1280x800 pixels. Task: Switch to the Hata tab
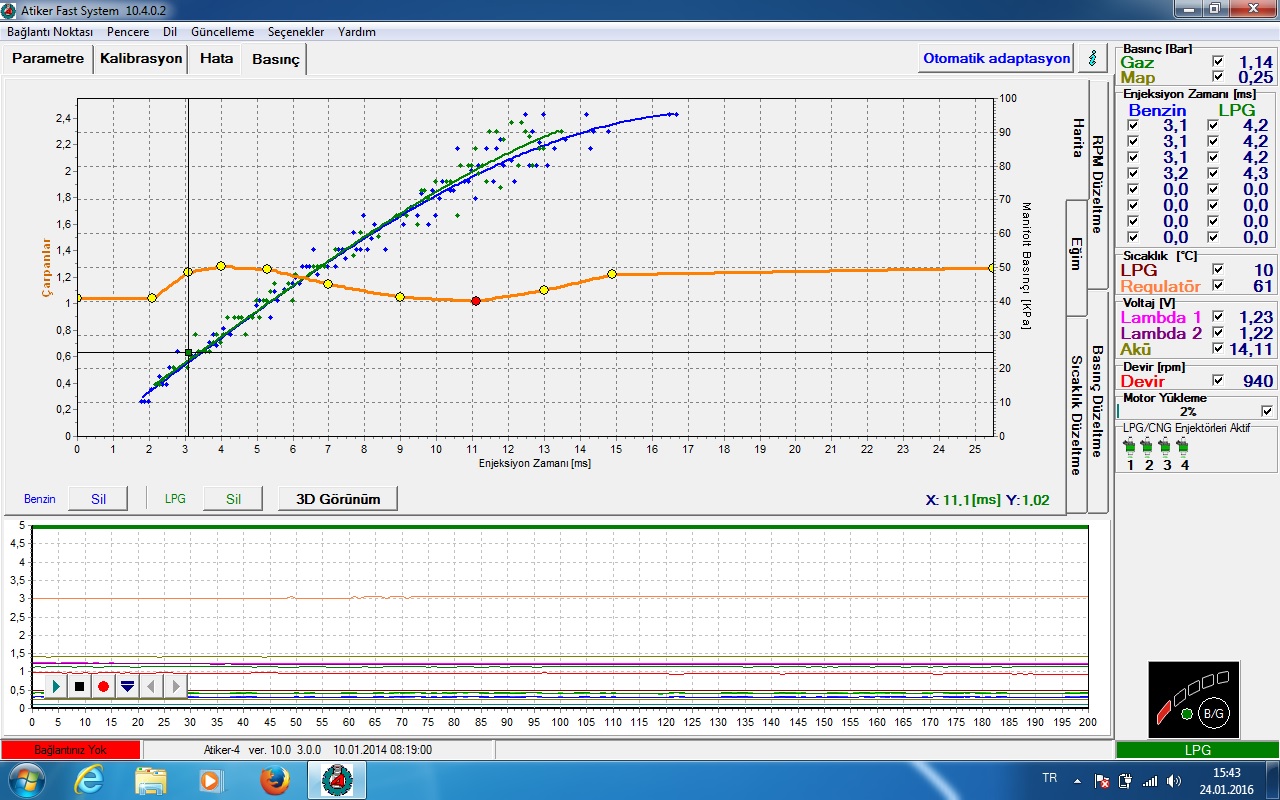pyautogui.click(x=216, y=58)
